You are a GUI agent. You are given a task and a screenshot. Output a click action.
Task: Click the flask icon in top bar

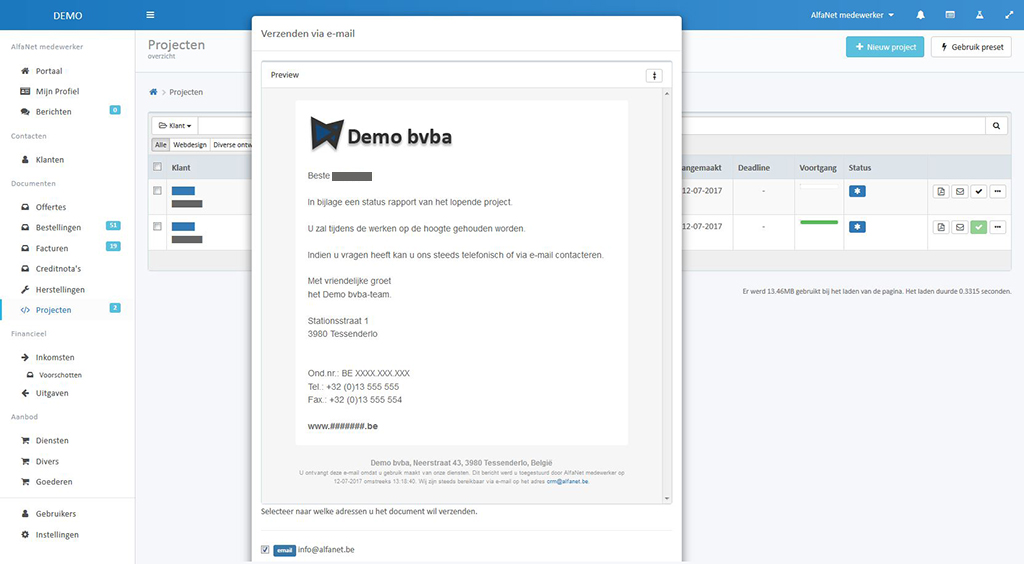[979, 15]
